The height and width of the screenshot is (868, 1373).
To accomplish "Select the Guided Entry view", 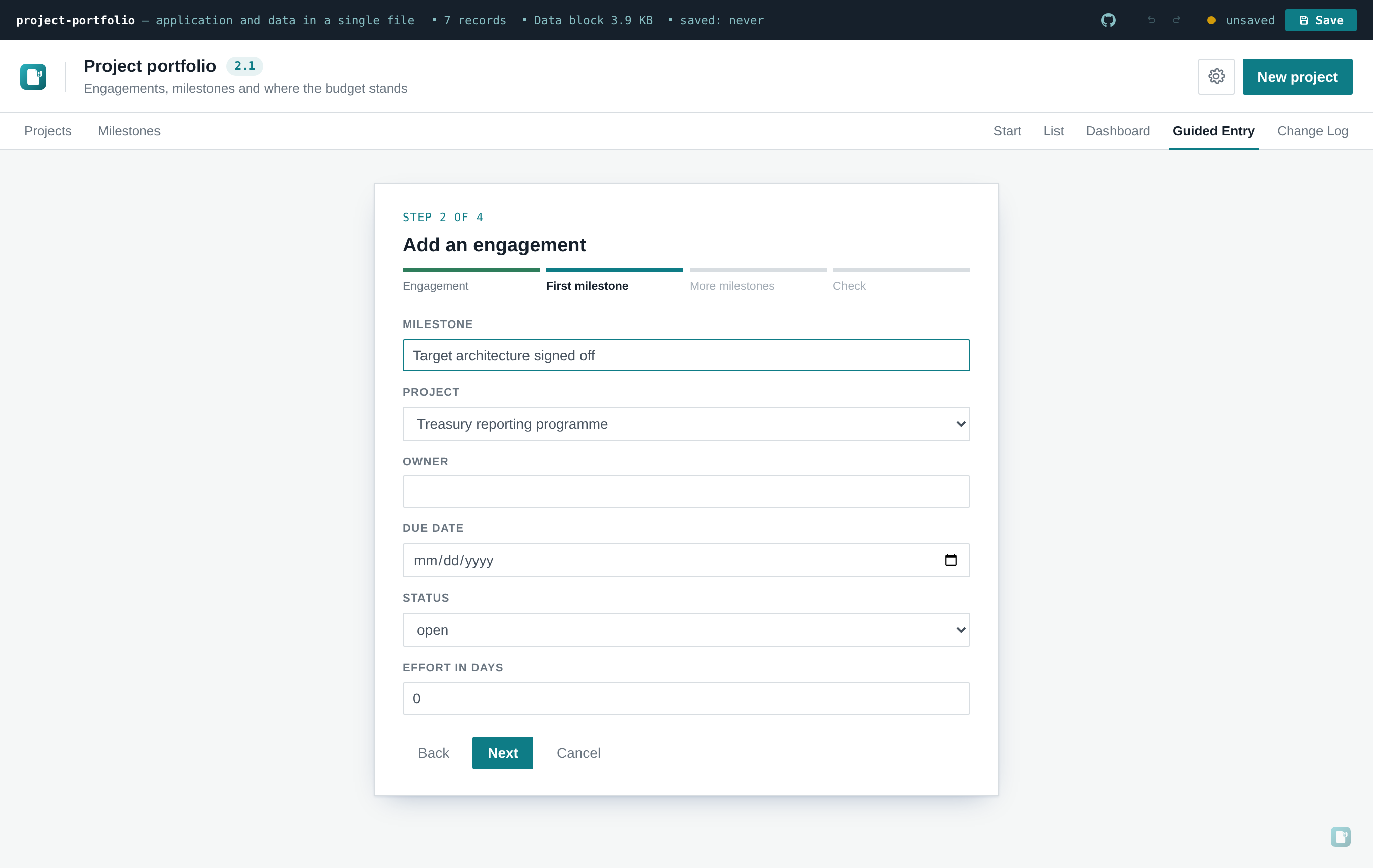I will coord(1213,131).
